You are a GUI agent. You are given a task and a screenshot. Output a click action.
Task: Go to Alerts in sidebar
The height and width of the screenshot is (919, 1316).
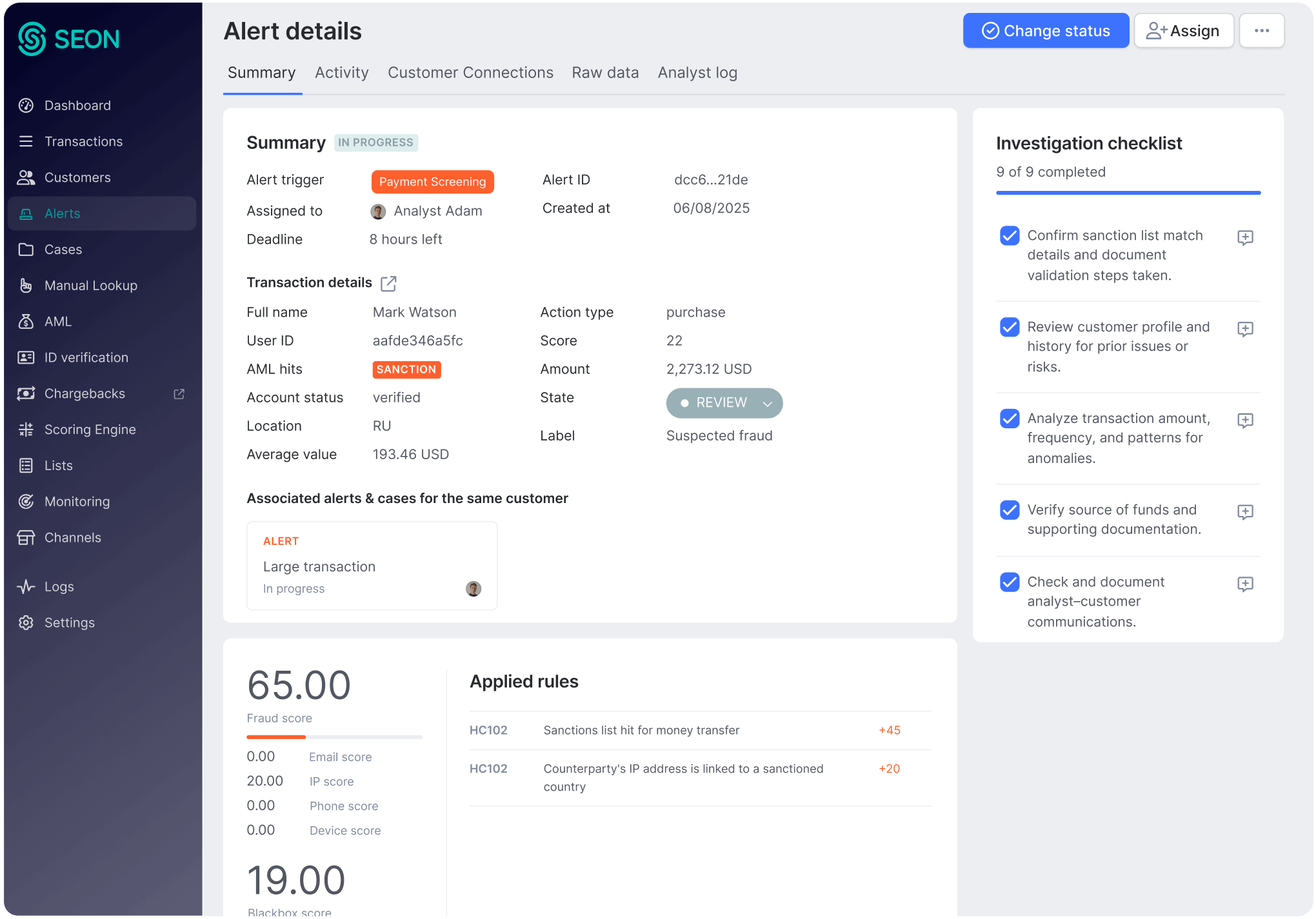click(102, 213)
